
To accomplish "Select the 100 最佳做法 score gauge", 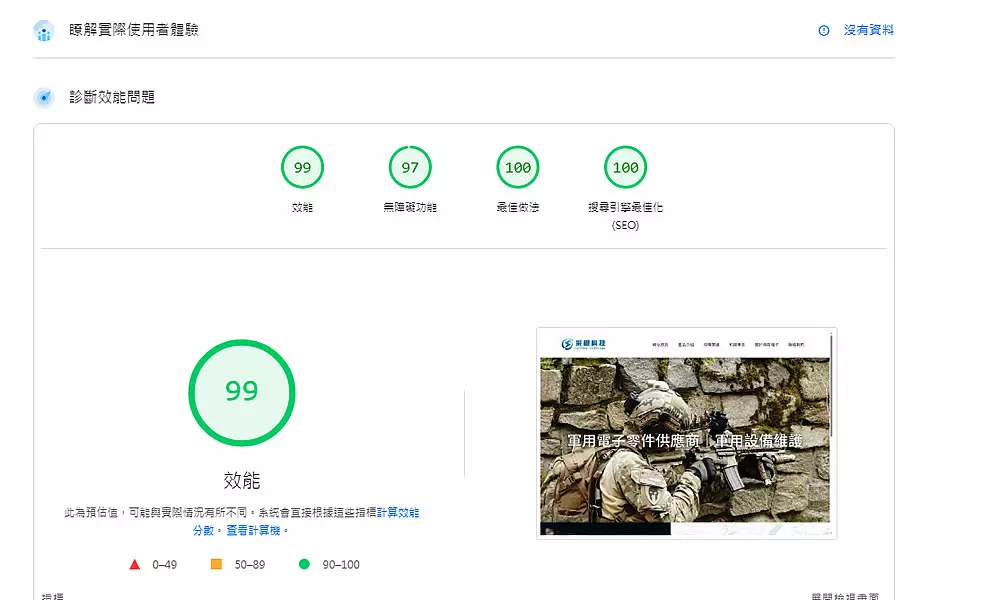I will point(518,168).
